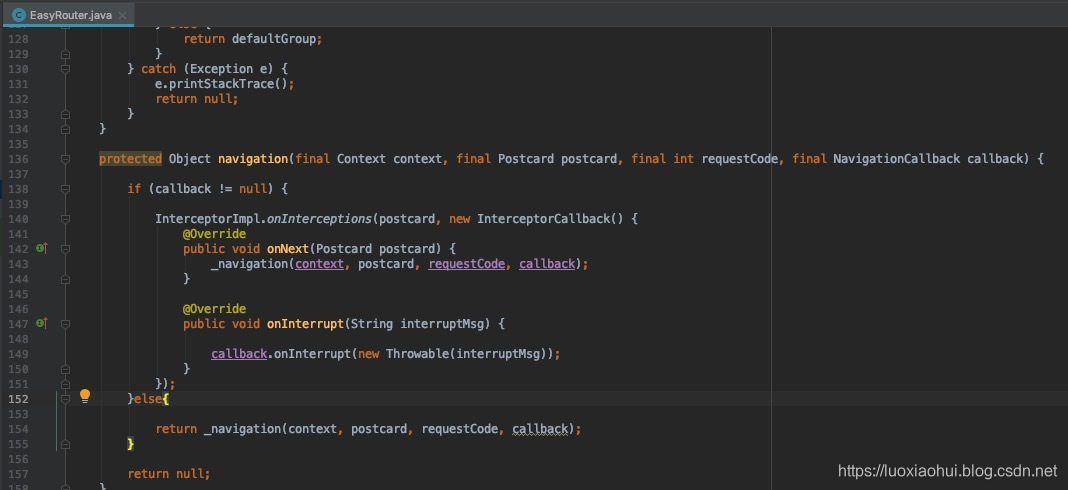
Task: Click the 'catch' keyword on line 130
Action: tap(158, 69)
